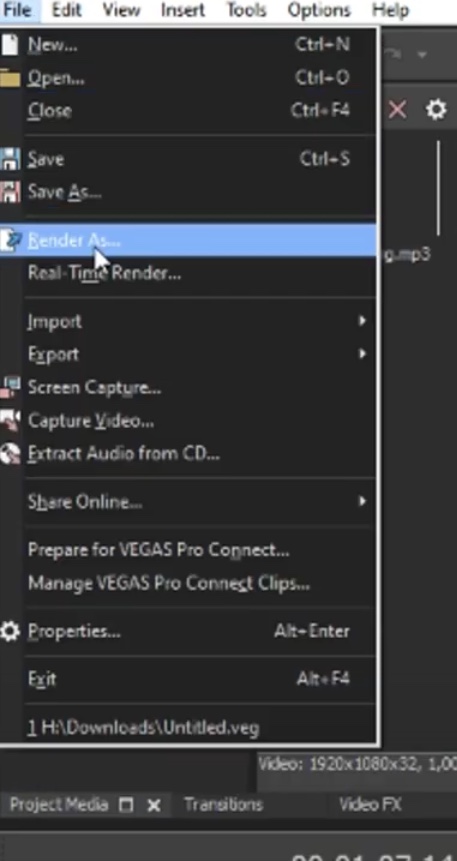Screen dimensions: 457x861
Task: Click the New document icon
Action: (x=9, y=44)
